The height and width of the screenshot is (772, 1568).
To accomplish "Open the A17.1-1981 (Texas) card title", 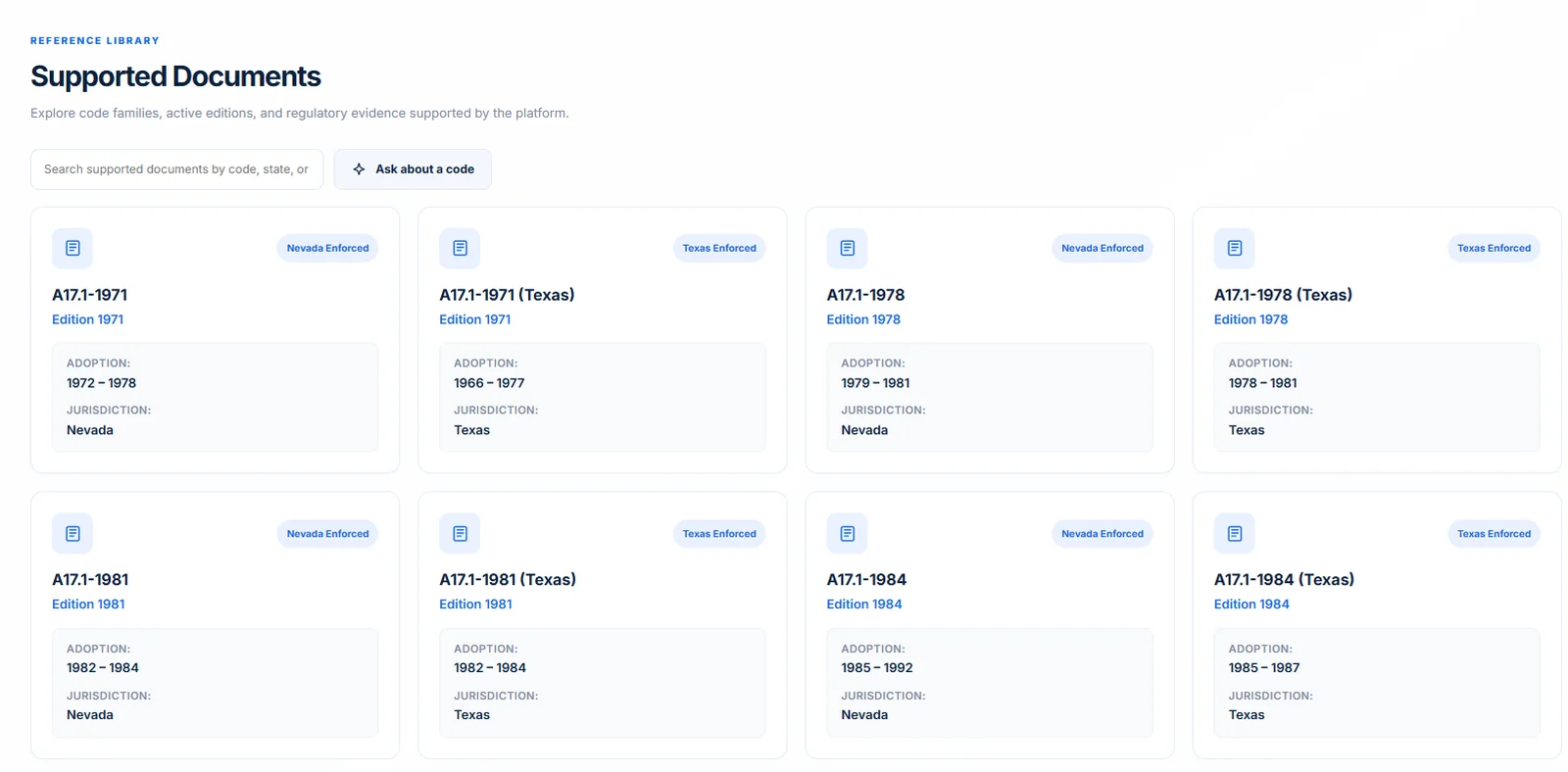I will [508, 580].
